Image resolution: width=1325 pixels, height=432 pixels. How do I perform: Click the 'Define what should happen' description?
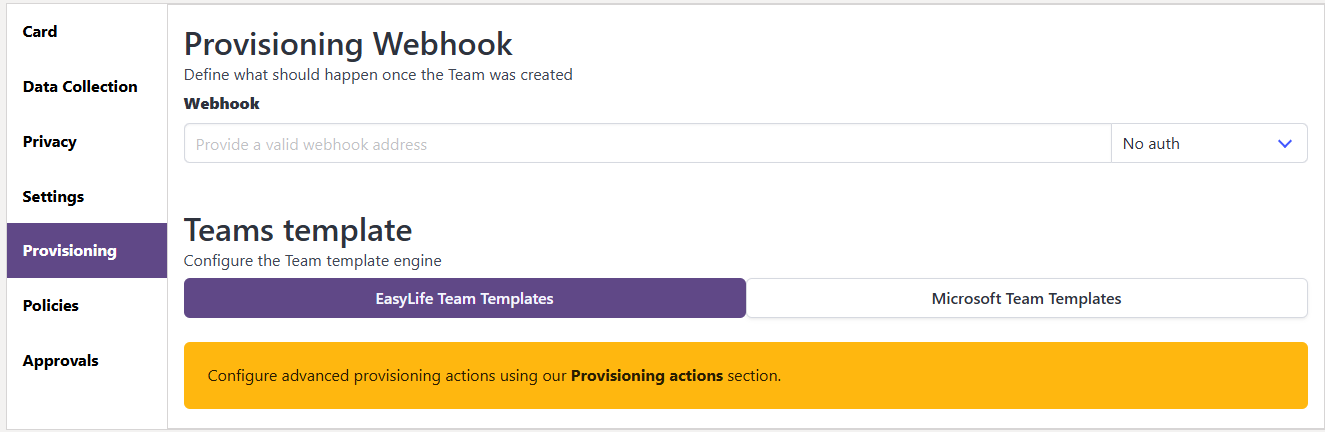pyautogui.click(x=378, y=75)
